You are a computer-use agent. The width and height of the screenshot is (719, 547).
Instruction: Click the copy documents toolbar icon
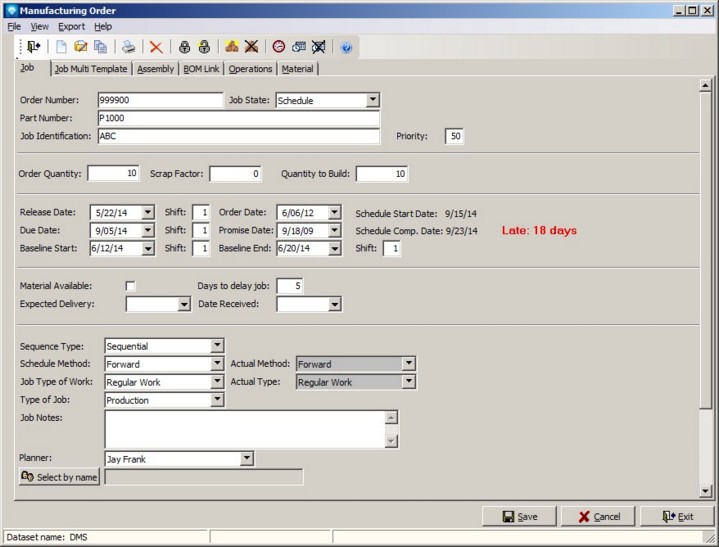pyautogui.click(x=100, y=47)
